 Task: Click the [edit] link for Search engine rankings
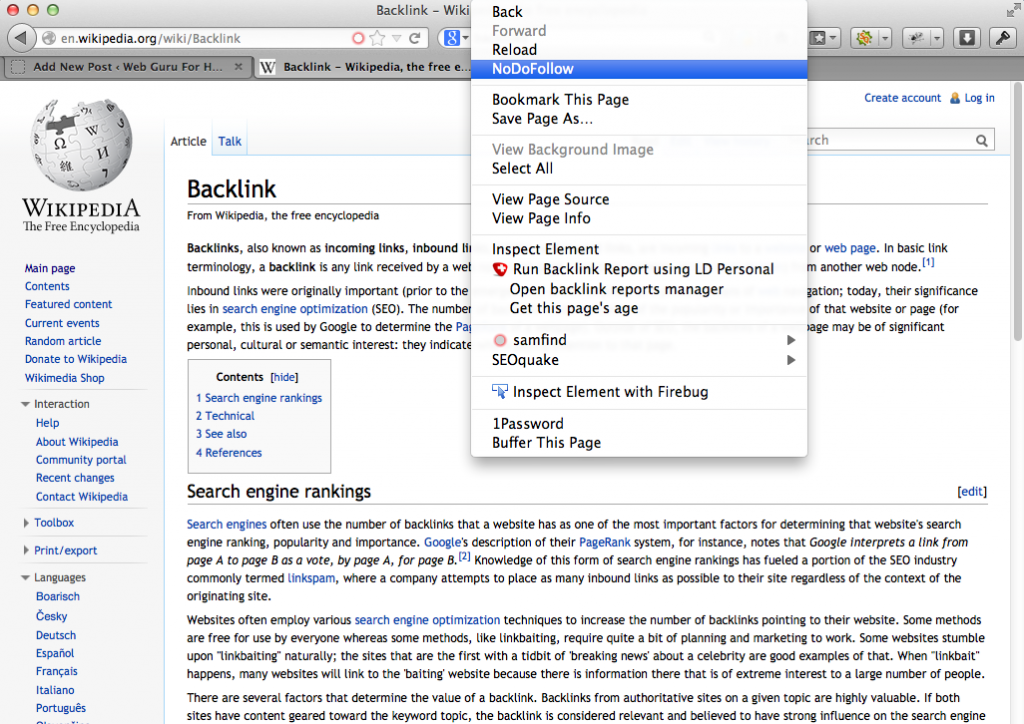(972, 492)
